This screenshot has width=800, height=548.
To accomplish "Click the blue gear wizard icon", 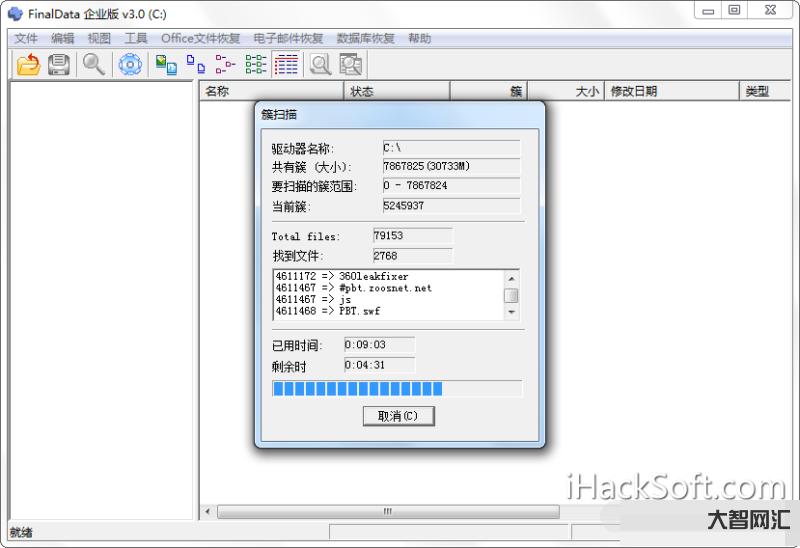I will tap(130, 65).
